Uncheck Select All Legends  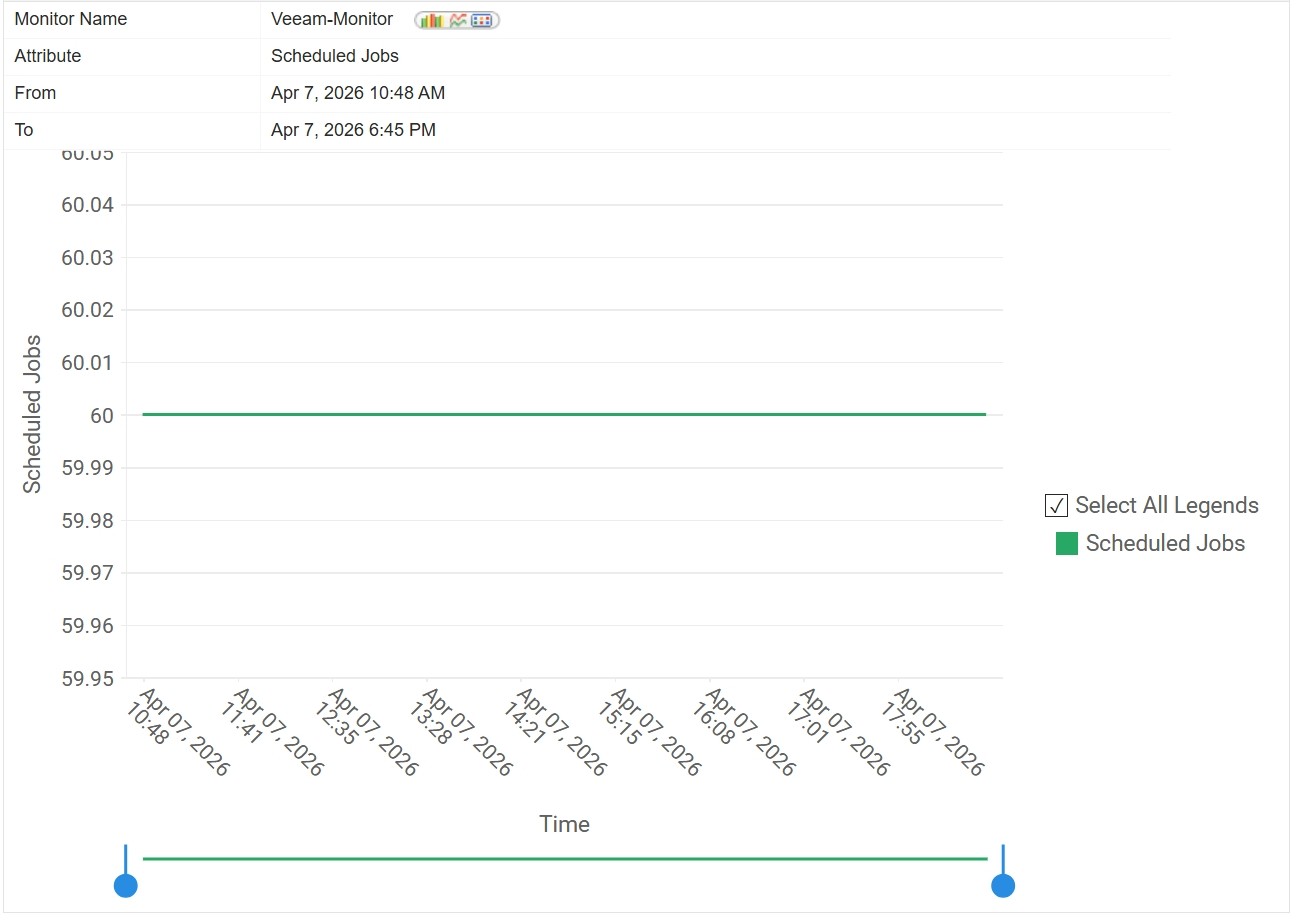point(1055,506)
